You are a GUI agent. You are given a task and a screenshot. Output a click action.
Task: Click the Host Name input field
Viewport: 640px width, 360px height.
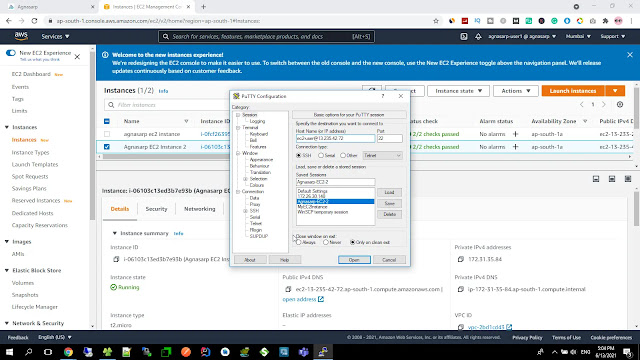tap(335, 138)
